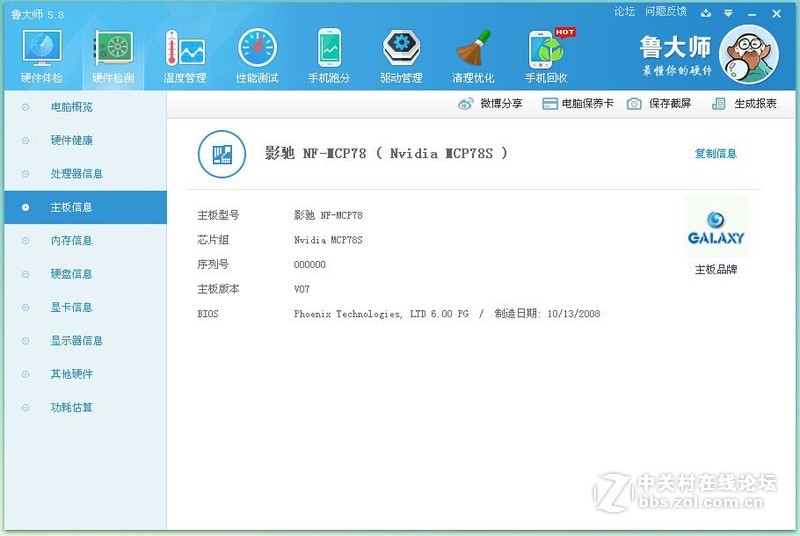Select 主板信息 in the sidebar
Image resolution: width=800 pixels, height=536 pixels.
click(85, 207)
